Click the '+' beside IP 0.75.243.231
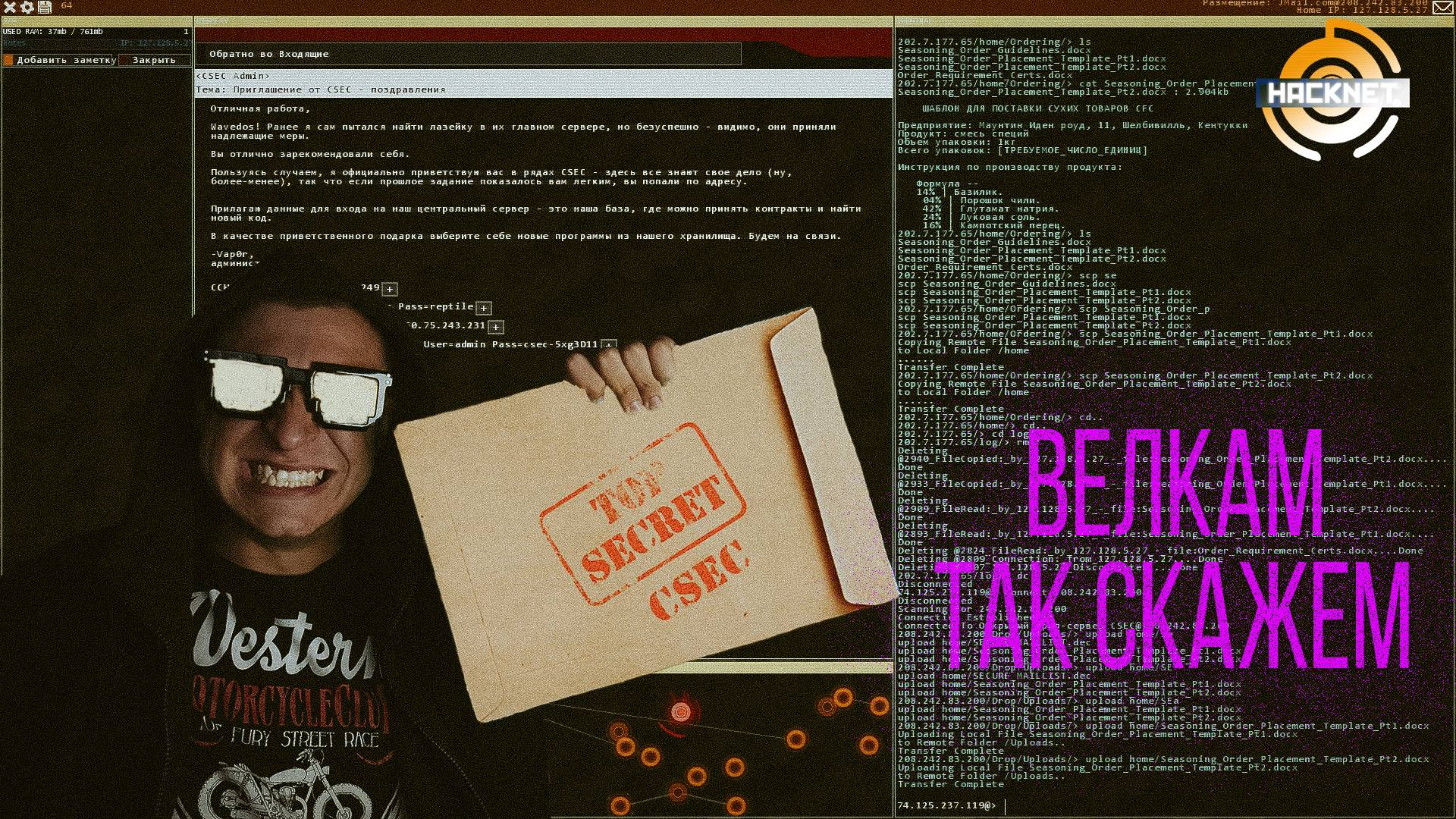Screen dimensions: 1456x819 495,326
